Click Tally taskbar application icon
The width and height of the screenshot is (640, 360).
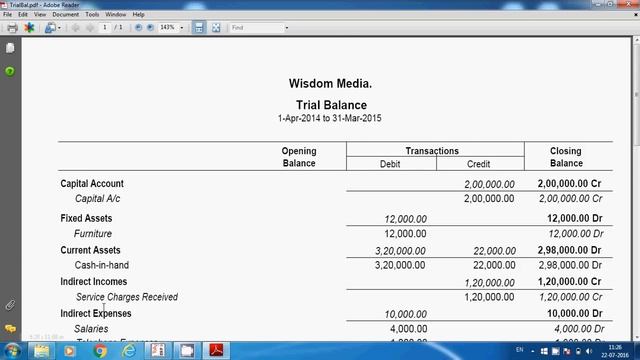(x=158, y=351)
